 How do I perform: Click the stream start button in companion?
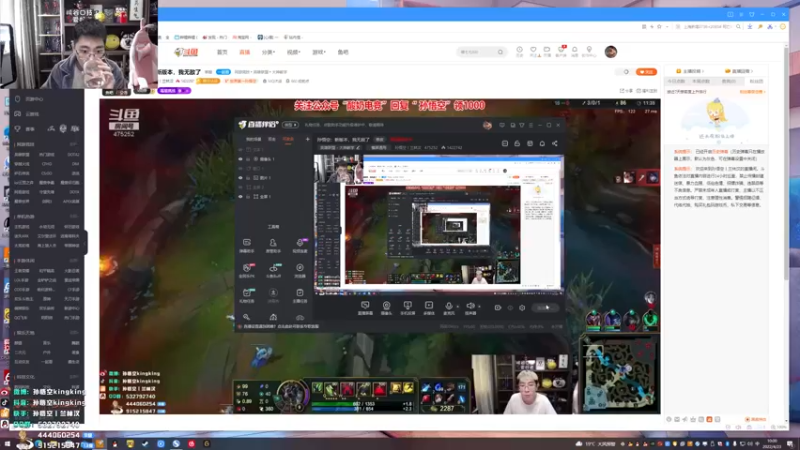point(545,308)
